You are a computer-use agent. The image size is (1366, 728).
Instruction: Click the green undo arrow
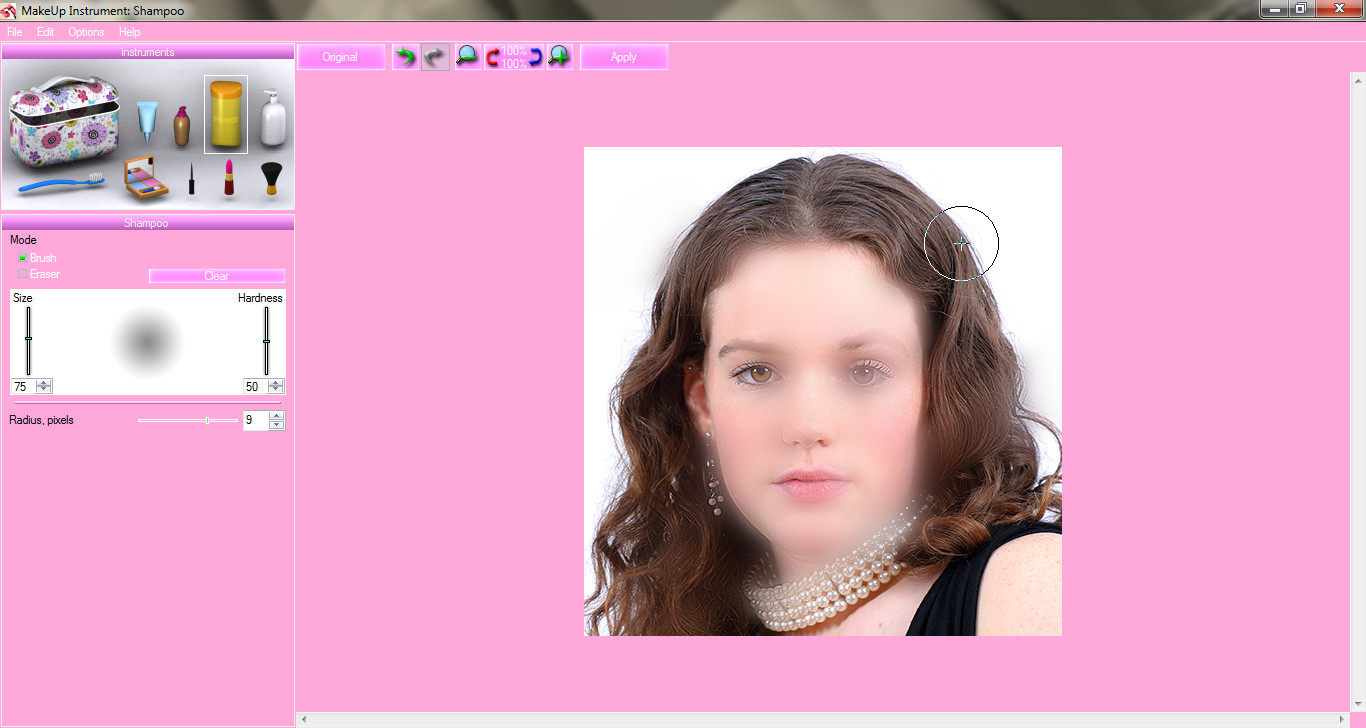coord(405,57)
